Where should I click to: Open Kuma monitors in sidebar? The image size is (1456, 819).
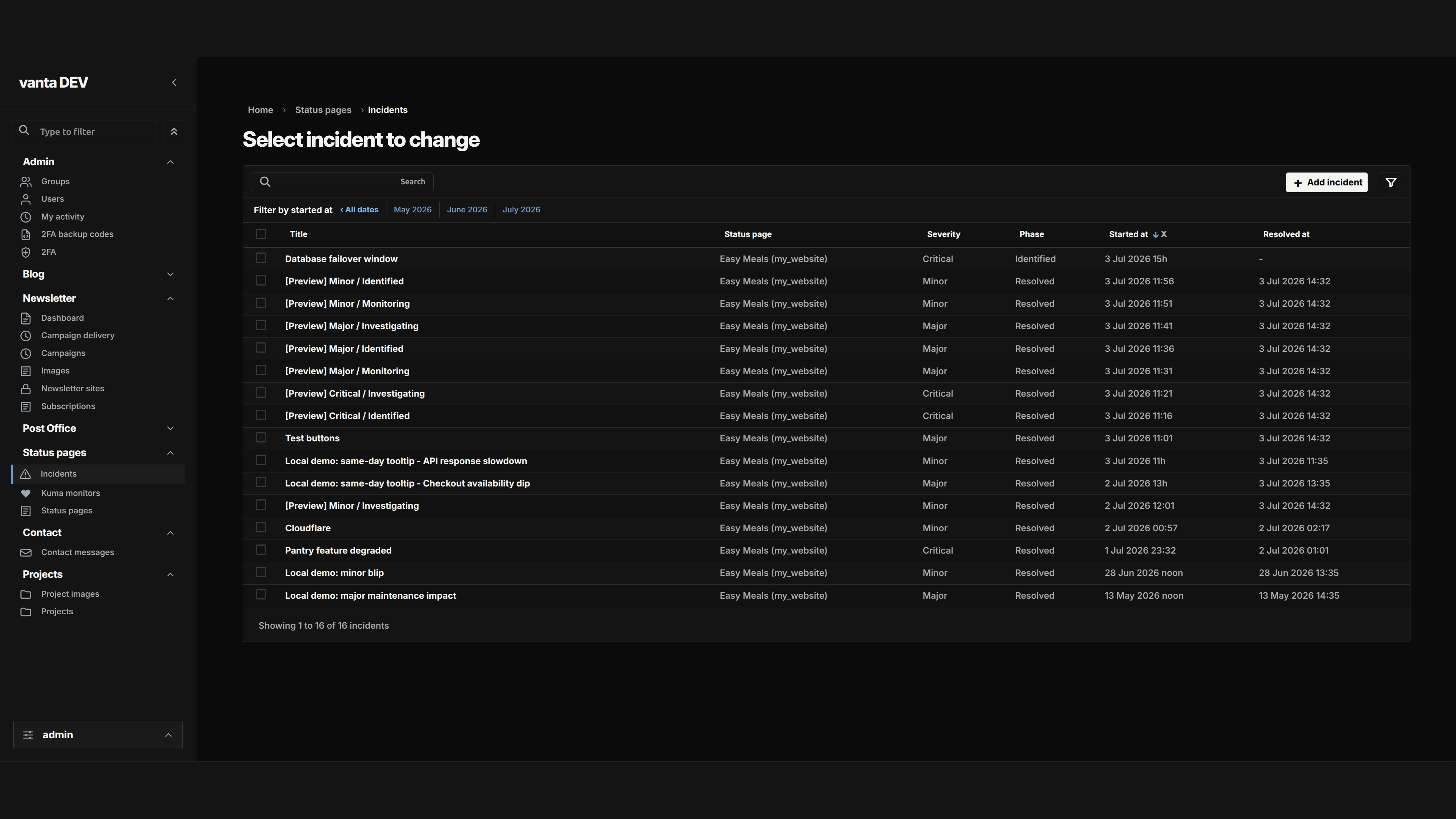point(70,493)
